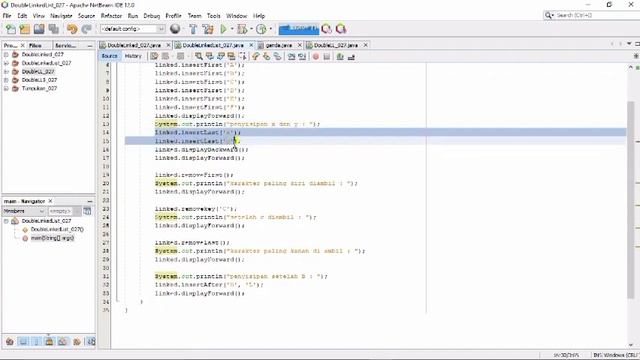
Task: Toggle Show Static Members filter icon in Navigator
Action: click(36, 342)
